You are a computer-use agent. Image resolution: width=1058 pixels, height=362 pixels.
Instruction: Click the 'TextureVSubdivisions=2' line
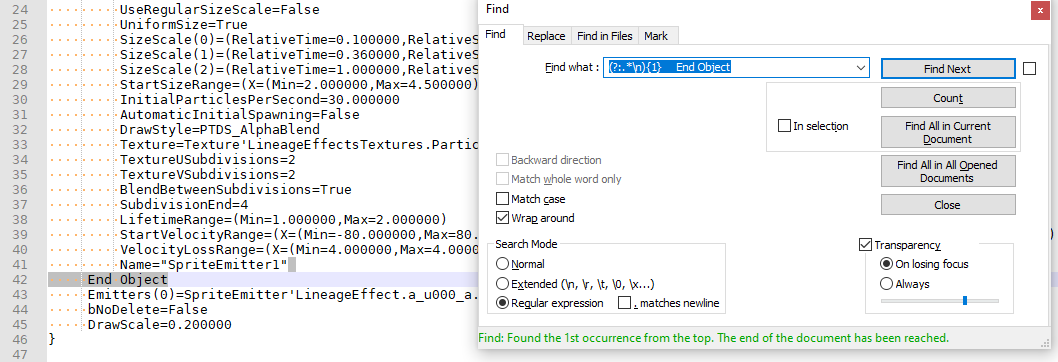pos(208,174)
